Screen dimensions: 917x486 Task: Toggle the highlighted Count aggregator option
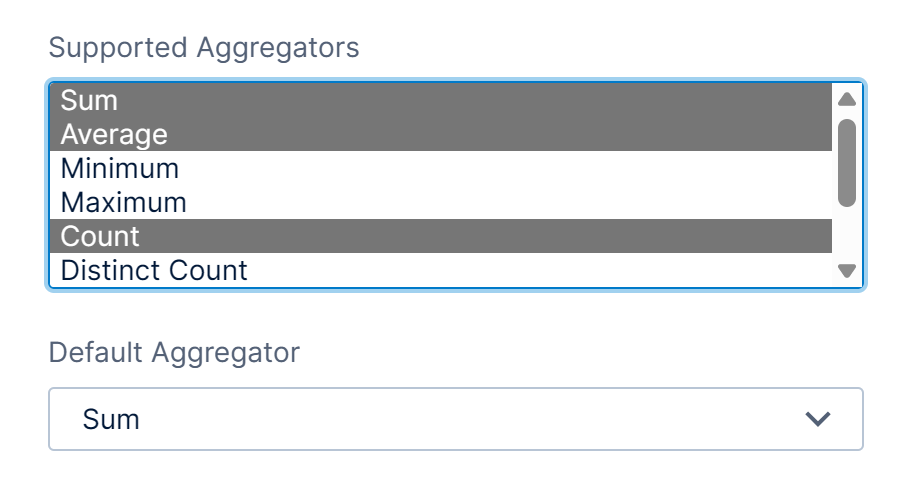click(x=100, y=237)
